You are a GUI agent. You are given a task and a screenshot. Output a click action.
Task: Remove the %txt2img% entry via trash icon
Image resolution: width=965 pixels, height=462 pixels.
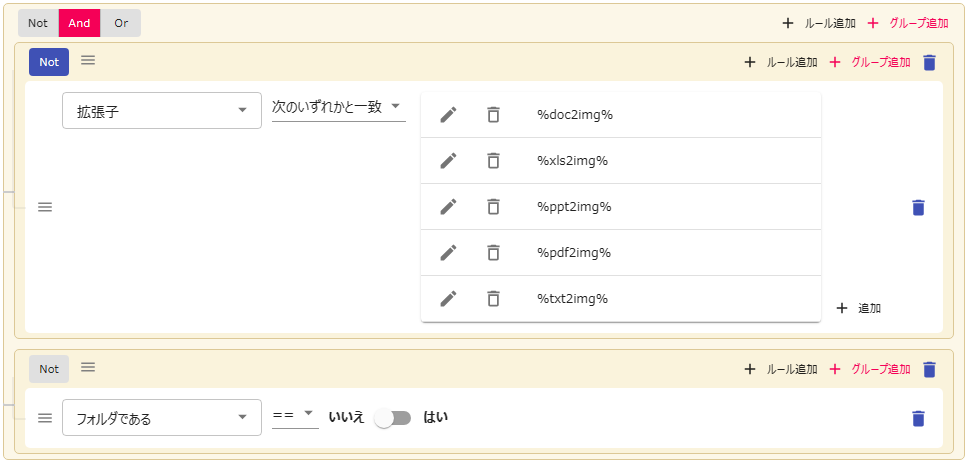tap(493, 299)
